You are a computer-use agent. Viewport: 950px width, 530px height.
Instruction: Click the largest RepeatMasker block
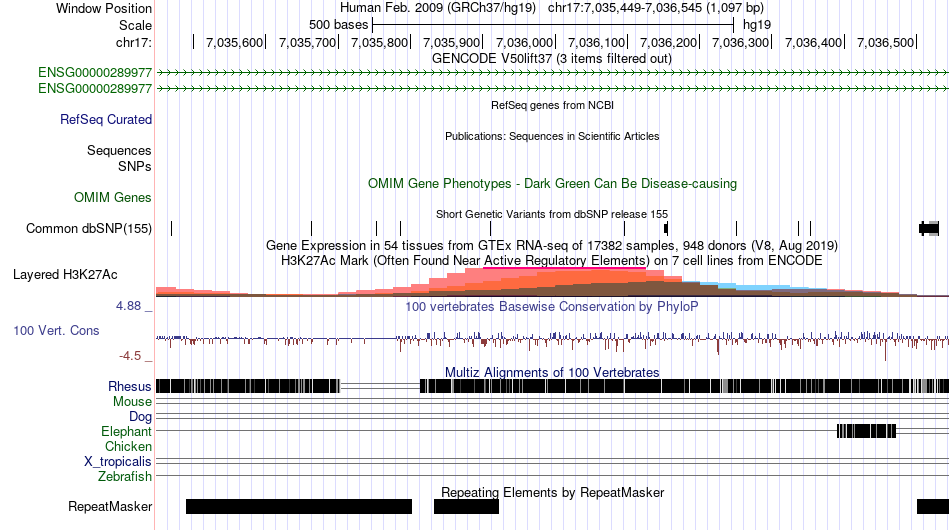pyautogui.click(x=299, y=506)
